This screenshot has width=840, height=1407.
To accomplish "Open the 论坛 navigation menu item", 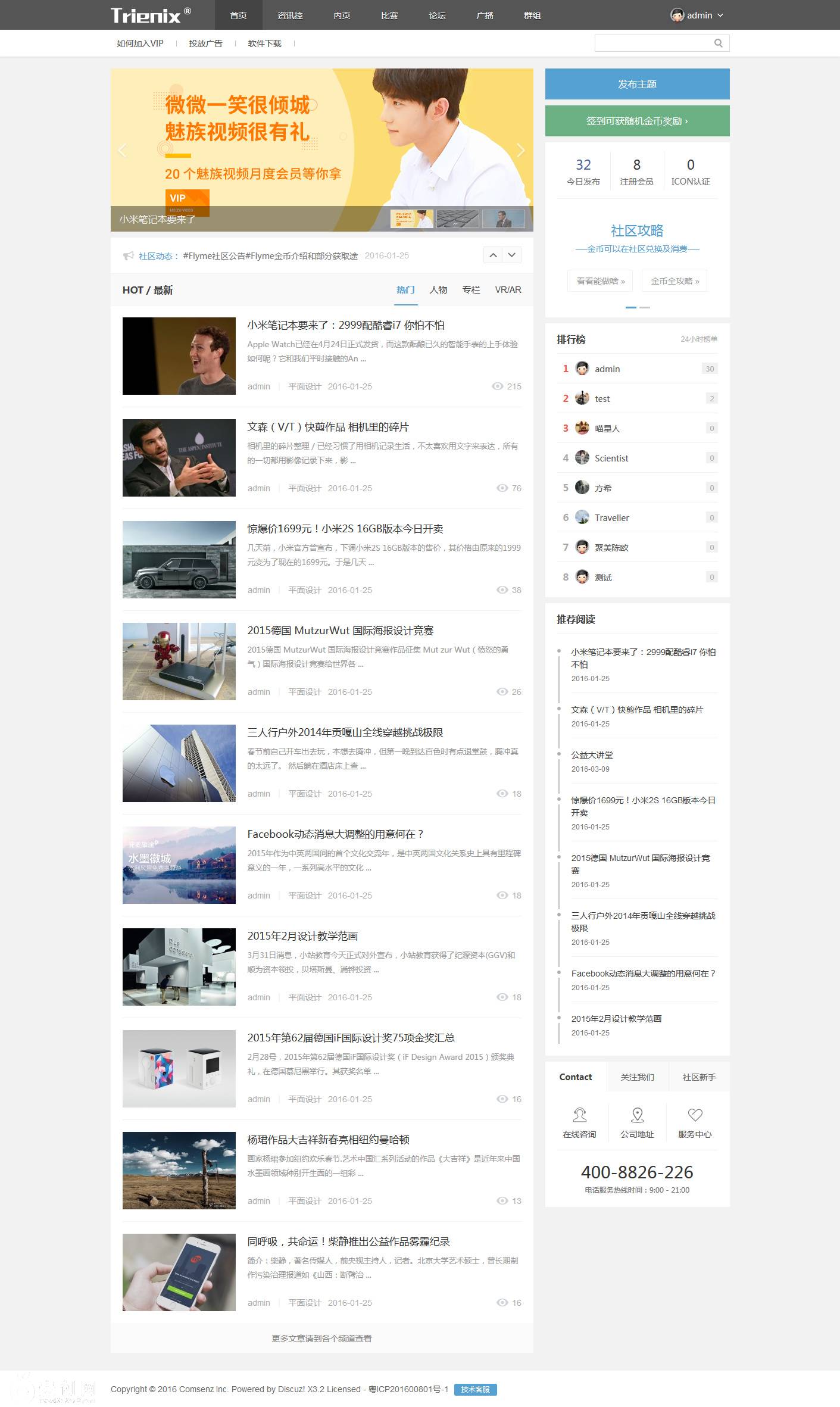I will [x=437, y=15].
